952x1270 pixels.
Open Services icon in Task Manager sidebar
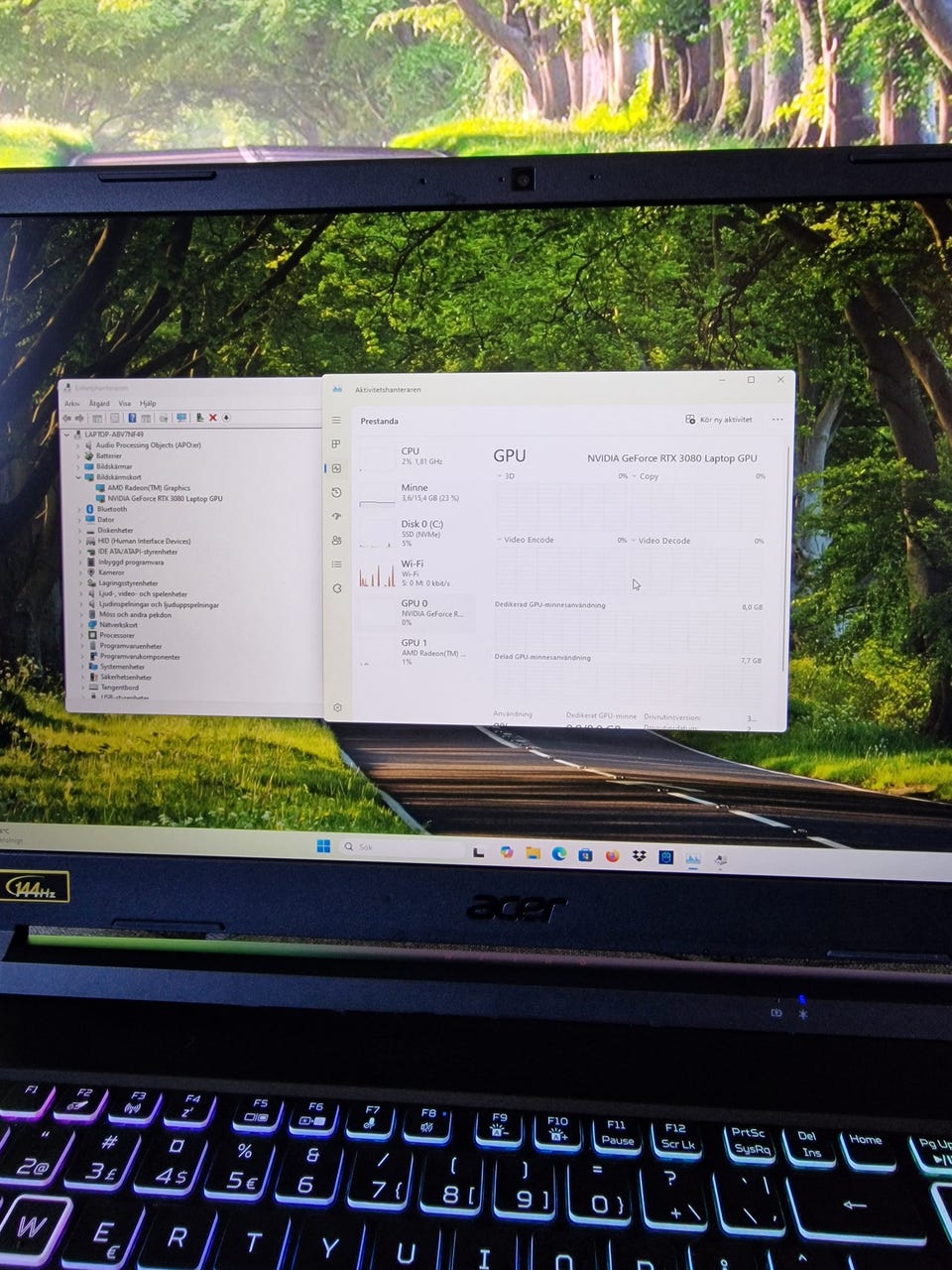336,588
